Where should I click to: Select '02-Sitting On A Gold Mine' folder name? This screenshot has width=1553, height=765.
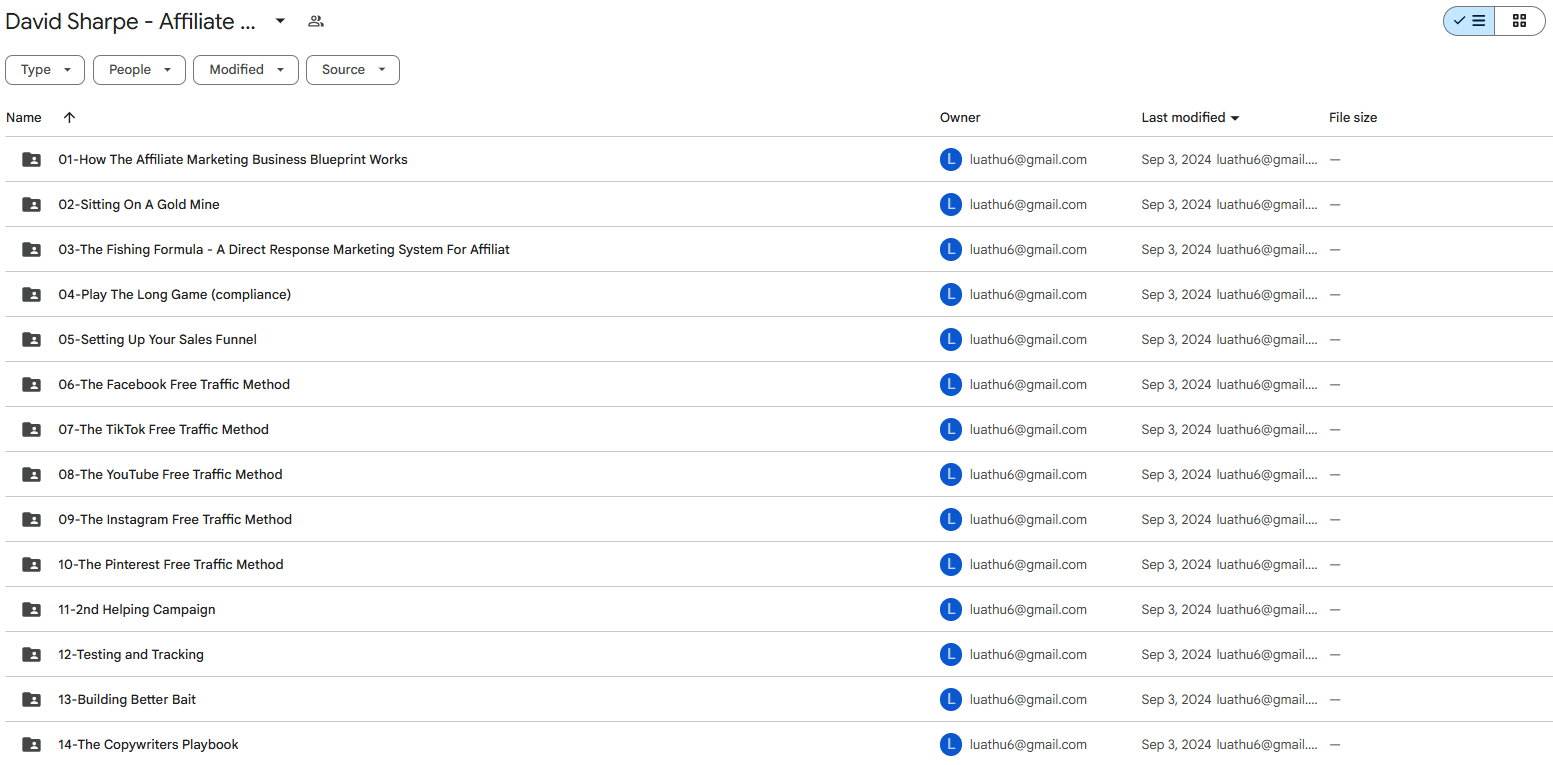[x=139, y=205]
